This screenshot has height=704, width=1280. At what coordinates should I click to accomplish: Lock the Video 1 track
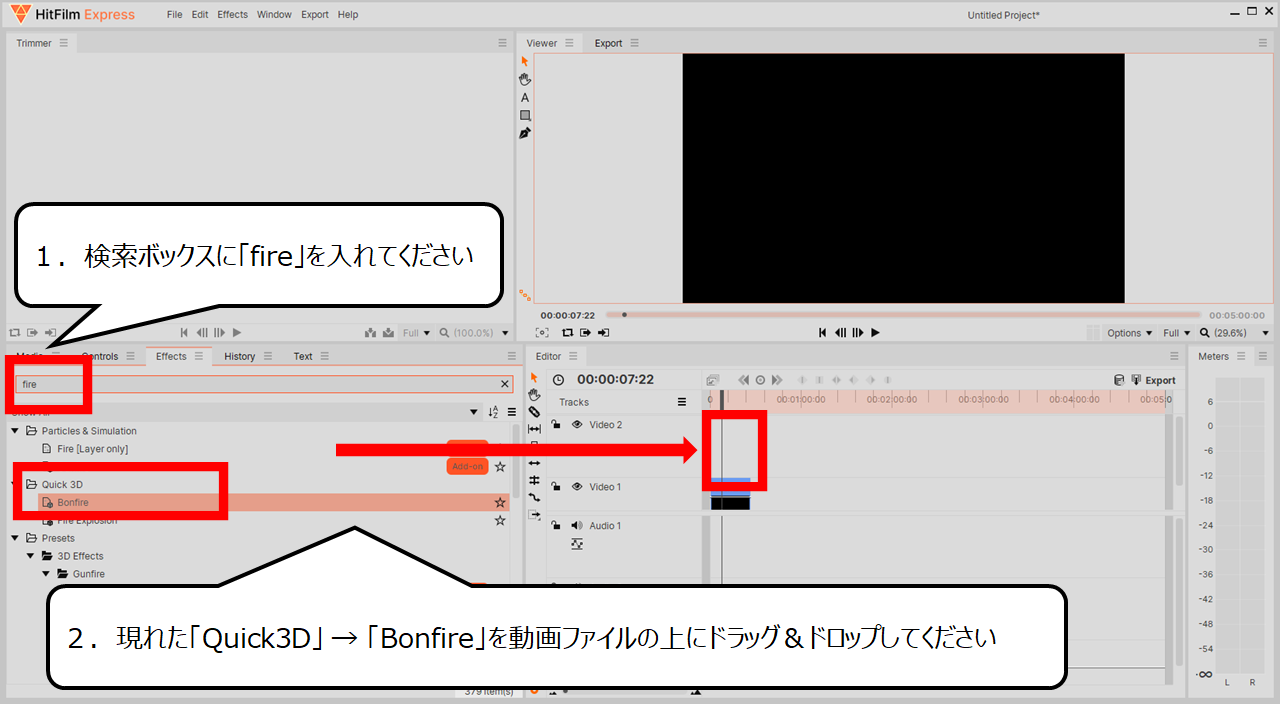(556, 487)
